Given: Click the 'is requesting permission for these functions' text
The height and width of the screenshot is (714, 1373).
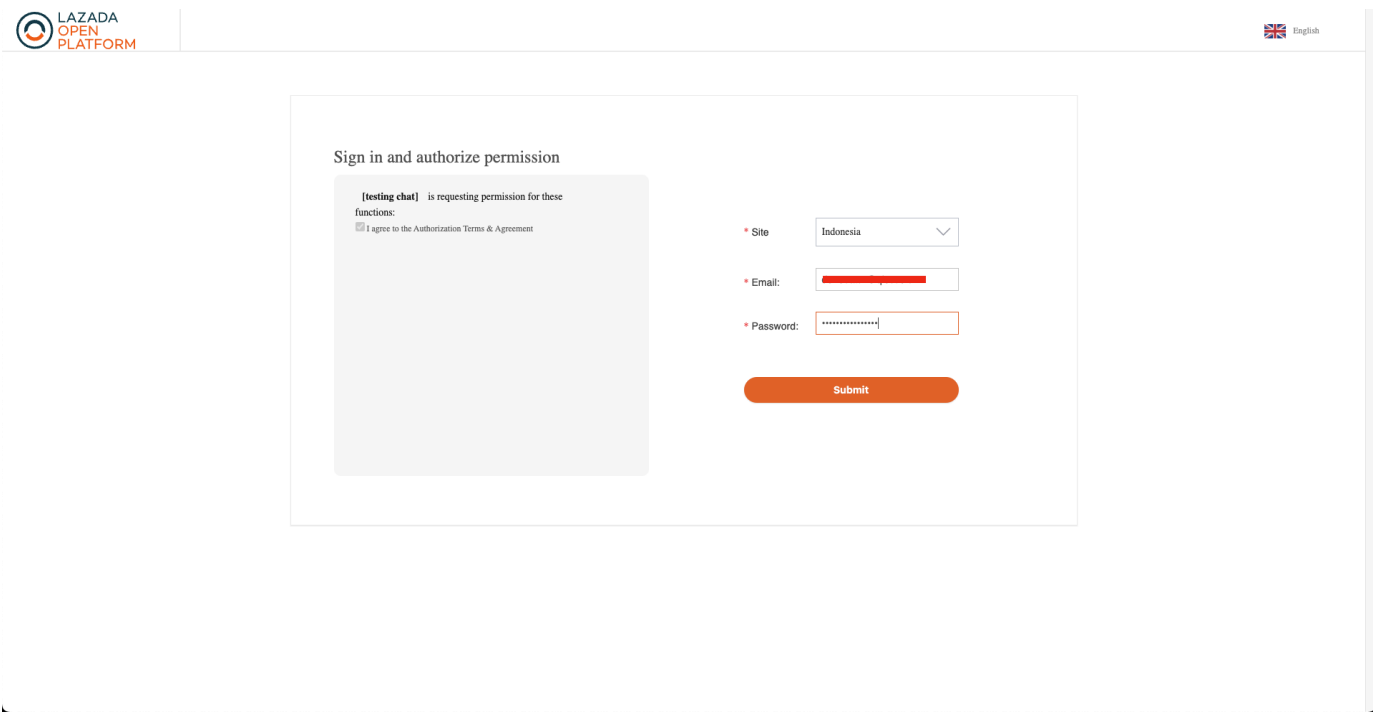Looking at the screenshot, I should [494, 197].
